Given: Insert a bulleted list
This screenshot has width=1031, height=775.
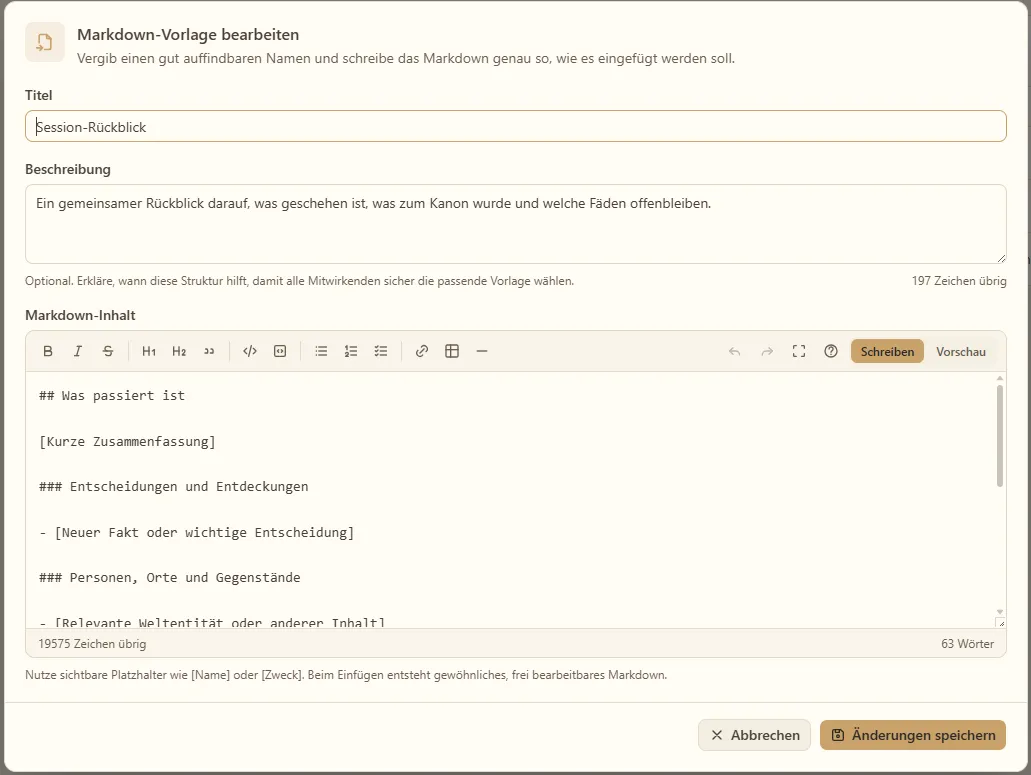Looking at the screenshot, I should tap(321, 351).
